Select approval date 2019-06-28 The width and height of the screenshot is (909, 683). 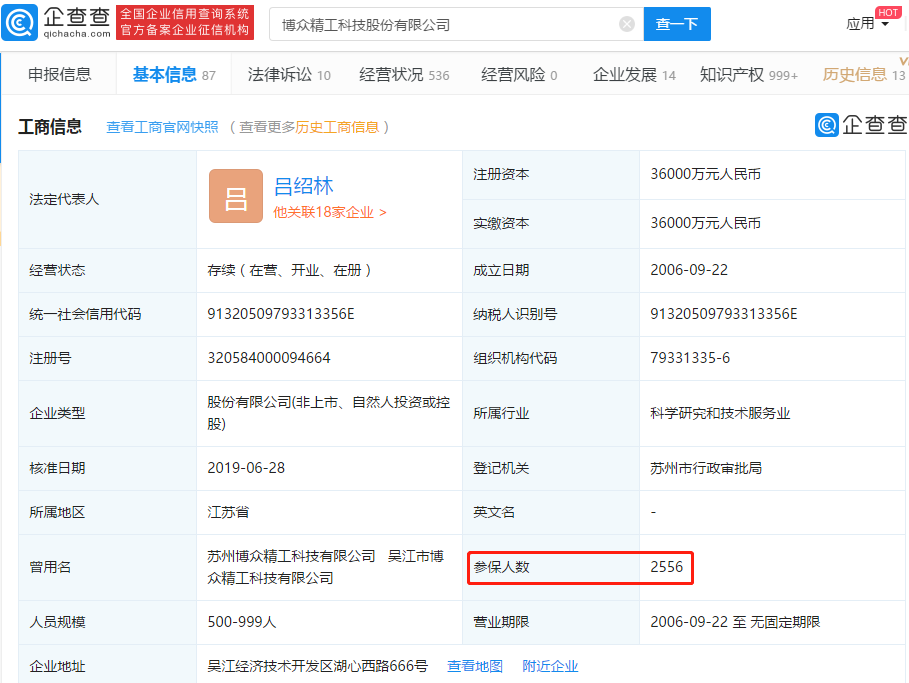pos(246,468)
